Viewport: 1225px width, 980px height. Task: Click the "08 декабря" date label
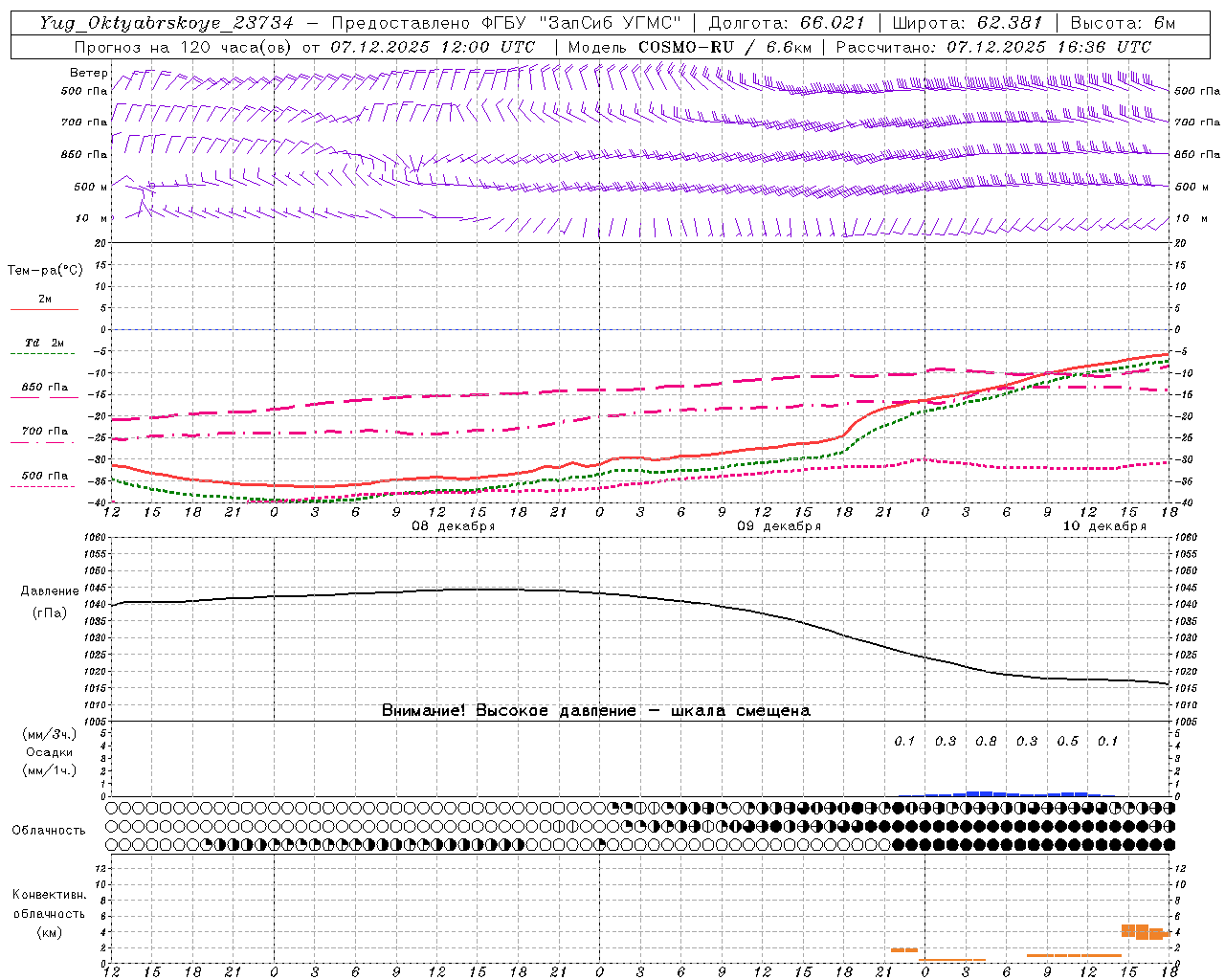(453, 526)
